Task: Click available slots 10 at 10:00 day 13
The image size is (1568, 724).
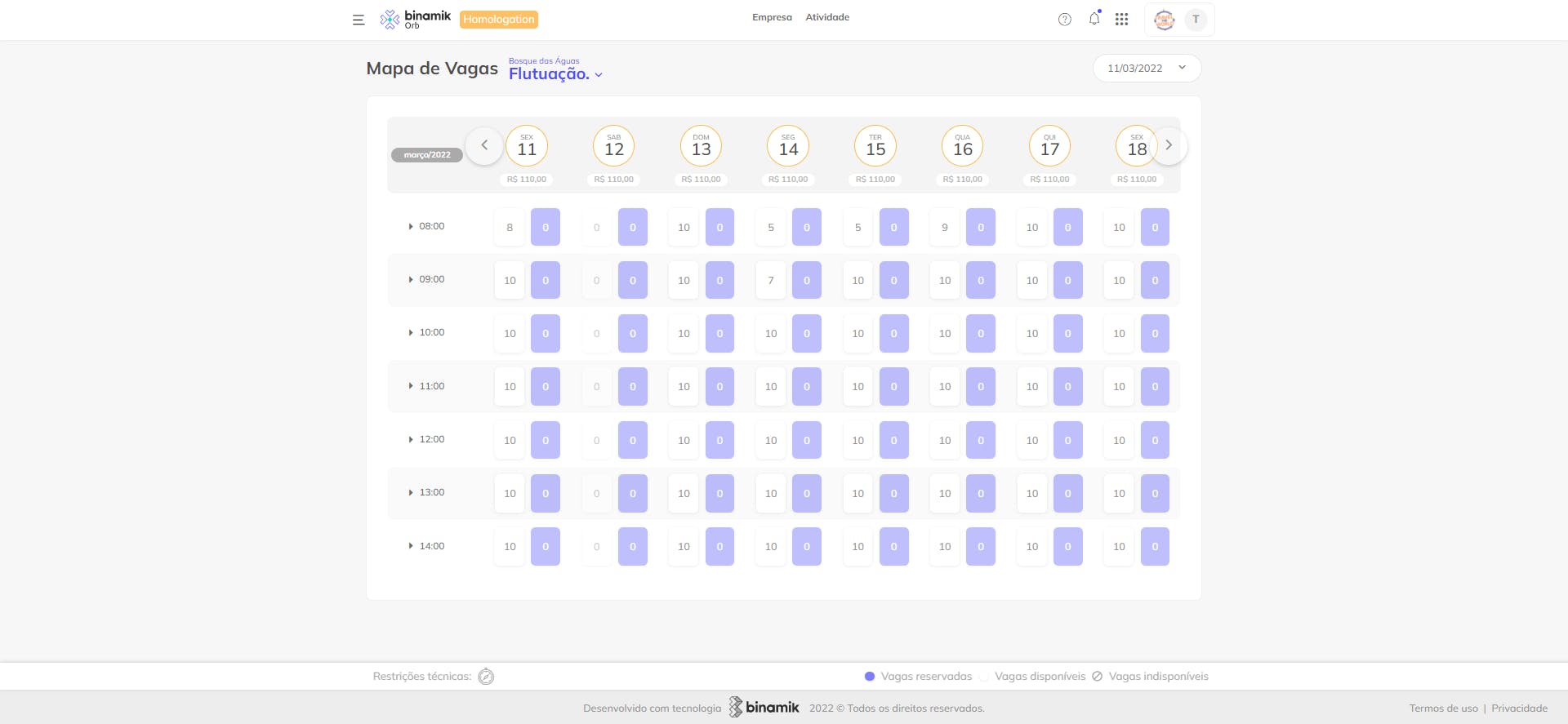Action: 684,333
